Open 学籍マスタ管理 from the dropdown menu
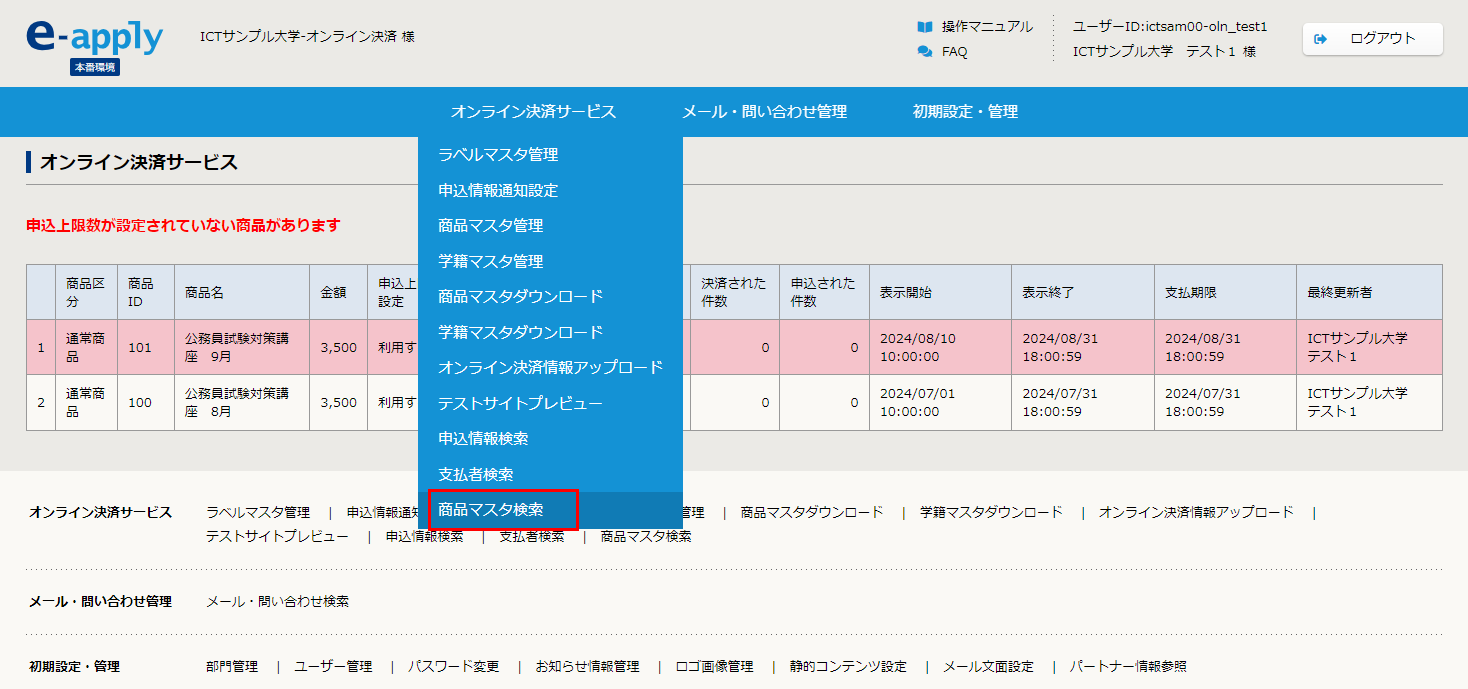The image size is (1468, 689). pos(491,261)
